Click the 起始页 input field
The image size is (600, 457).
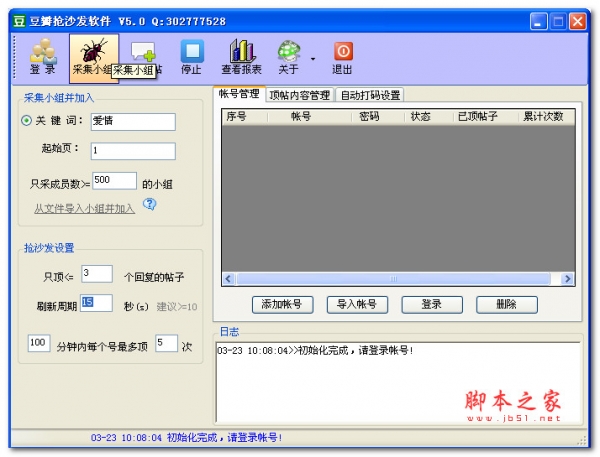tap(133, 151)
